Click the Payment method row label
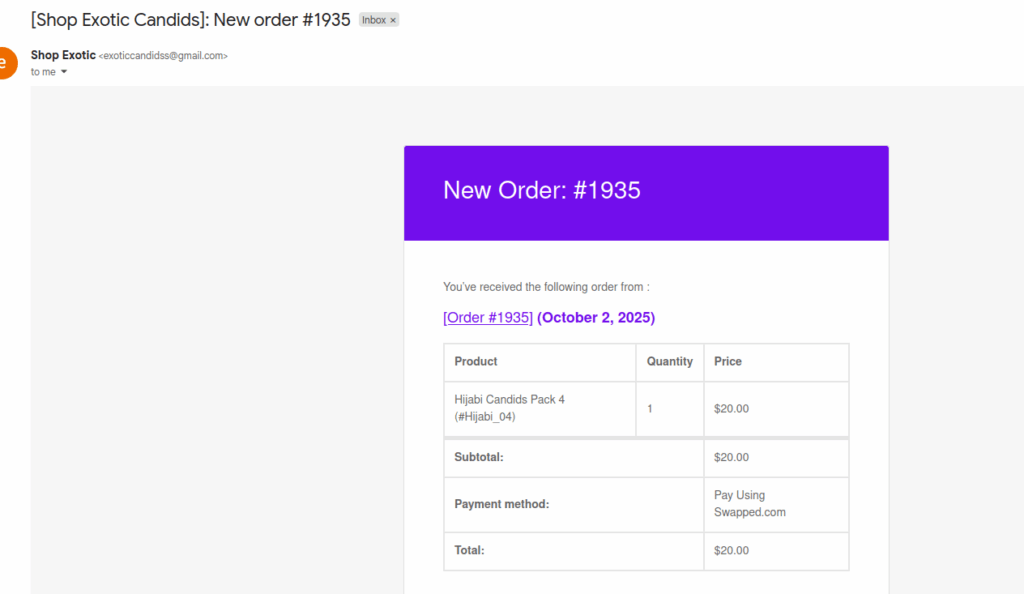This screenshot has width=1024, height=594. tap(501, 504)
